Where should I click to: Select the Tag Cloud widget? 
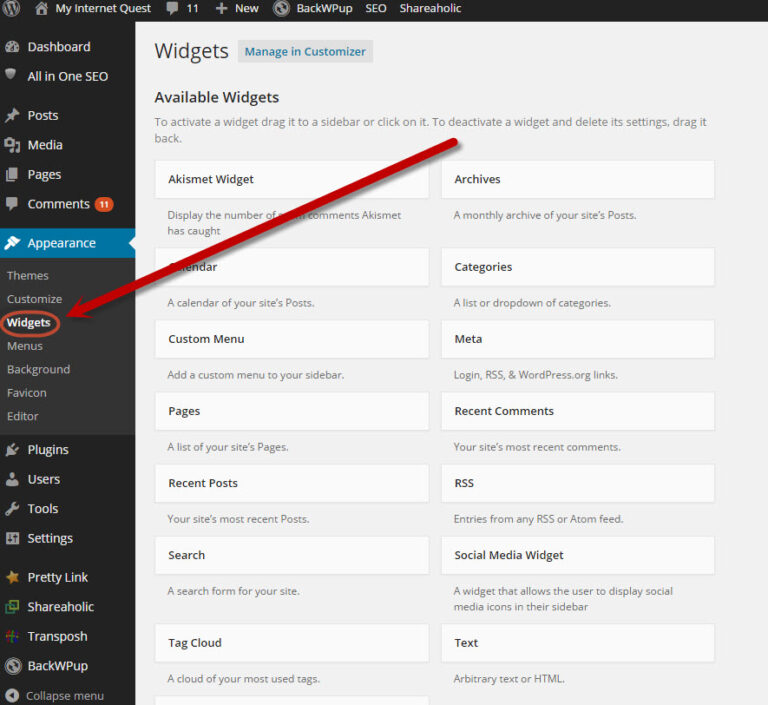pos(292,643)
